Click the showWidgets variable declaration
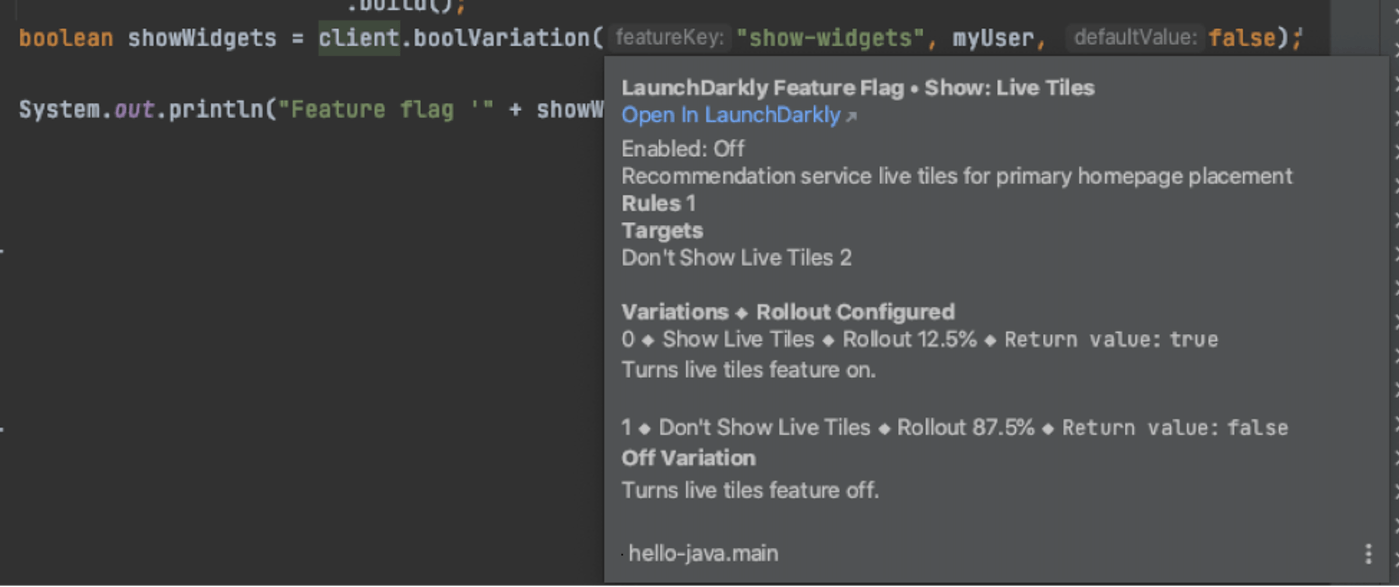Viewport: 1399px width, 587px height. [202, 38]
